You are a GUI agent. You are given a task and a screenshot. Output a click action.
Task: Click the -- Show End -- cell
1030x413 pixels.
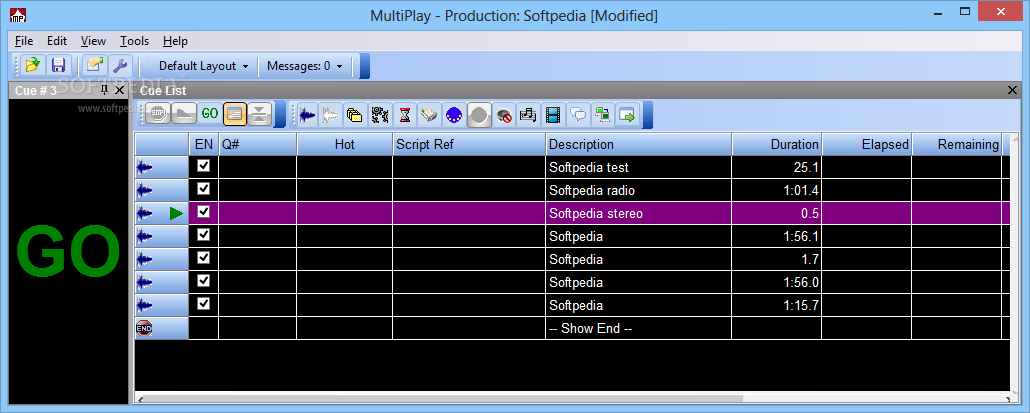(638, 328)
